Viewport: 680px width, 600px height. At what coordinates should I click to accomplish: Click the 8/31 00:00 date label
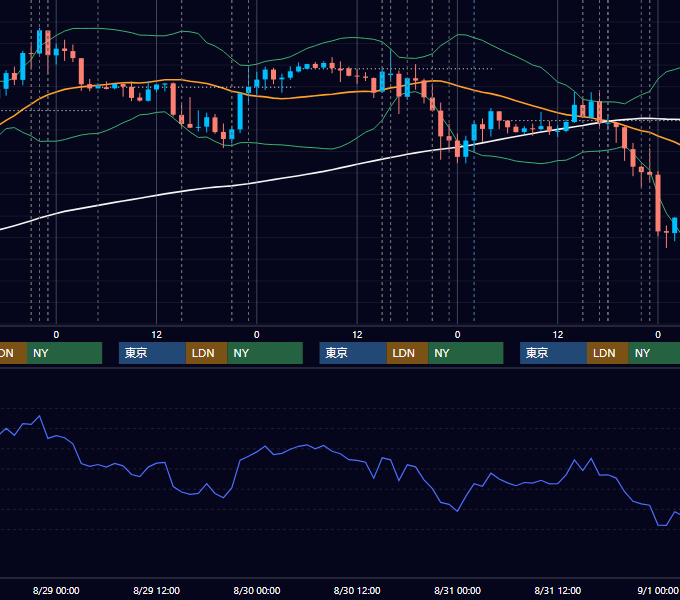[458, 590]
